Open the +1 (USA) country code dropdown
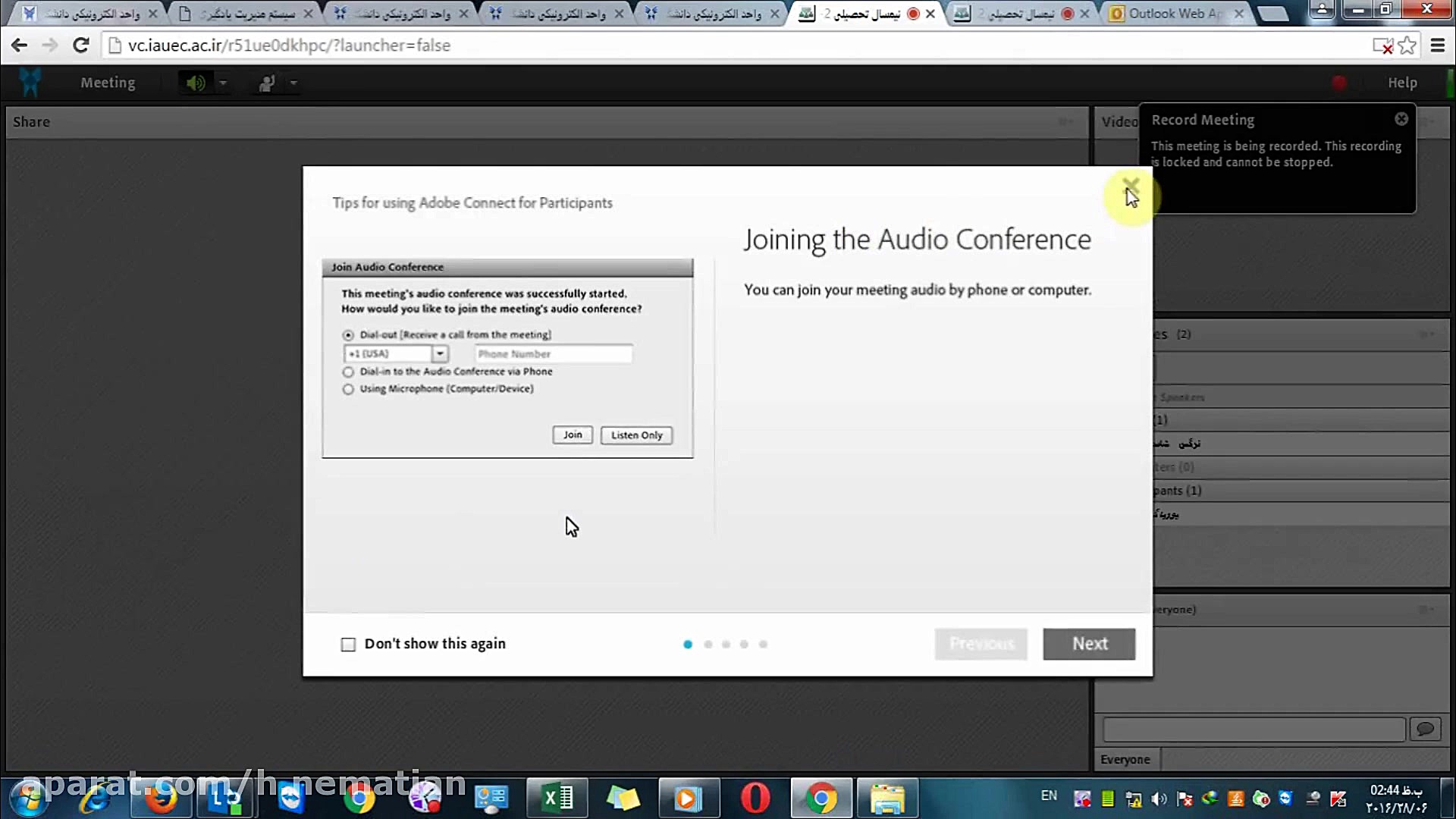This screenshot has height=819, width=1456. click(x=439, y=353)
